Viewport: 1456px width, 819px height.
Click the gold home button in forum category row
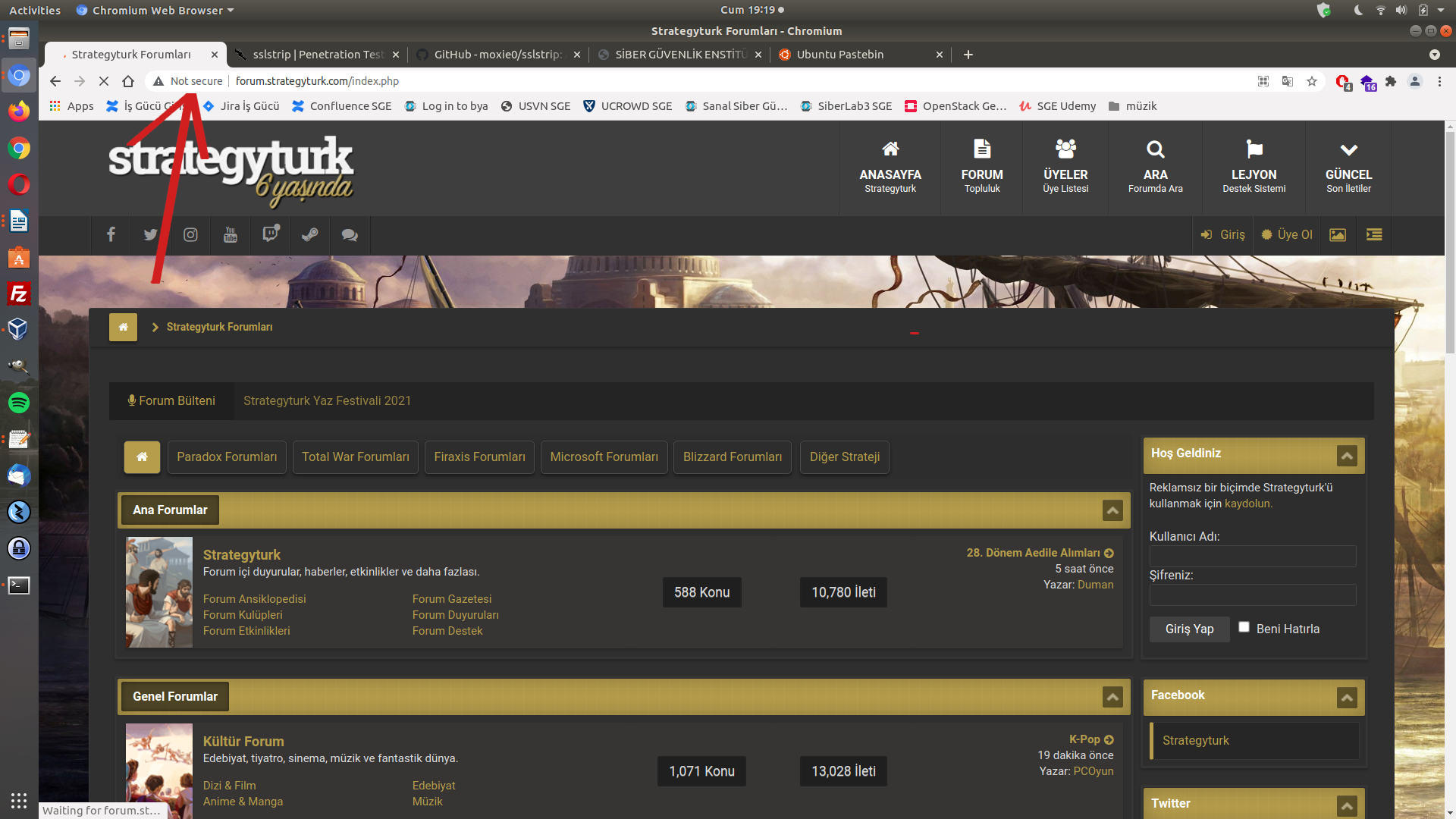(x=142, y=457)
